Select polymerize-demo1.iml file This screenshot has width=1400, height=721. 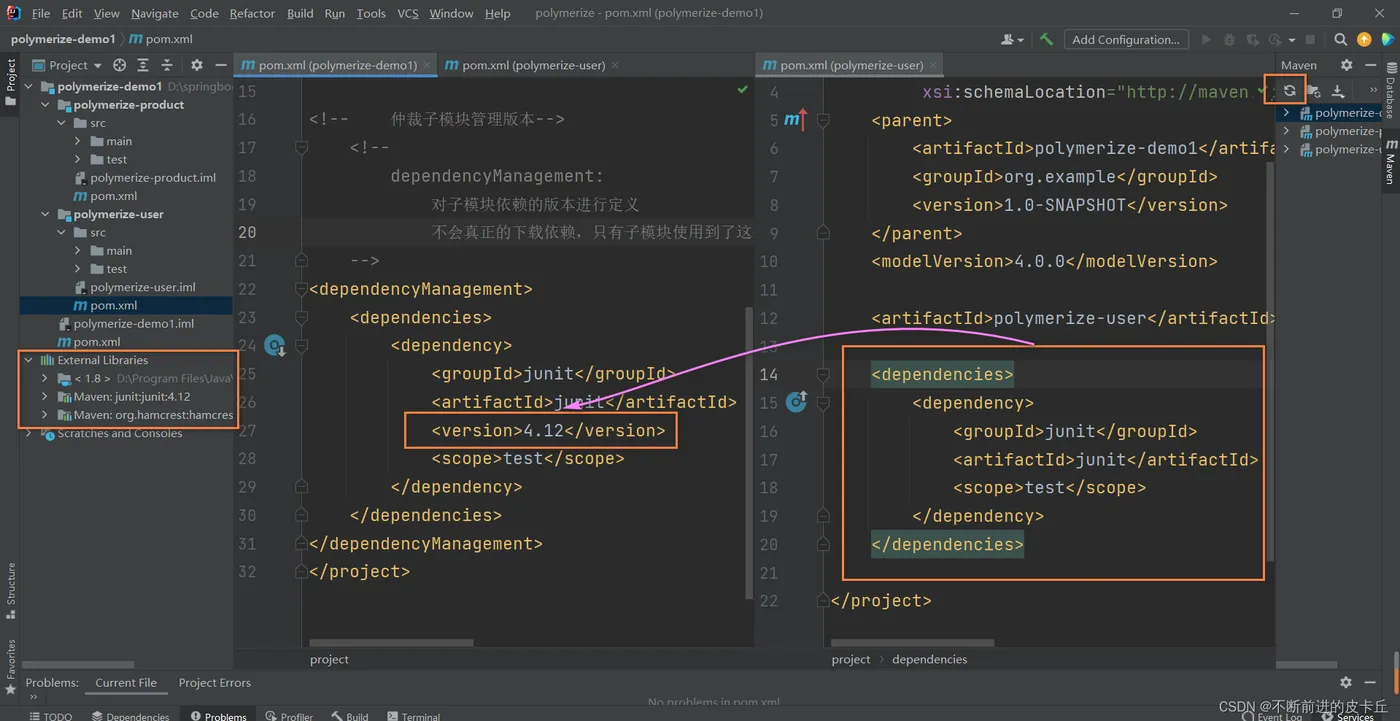[127, 324]
